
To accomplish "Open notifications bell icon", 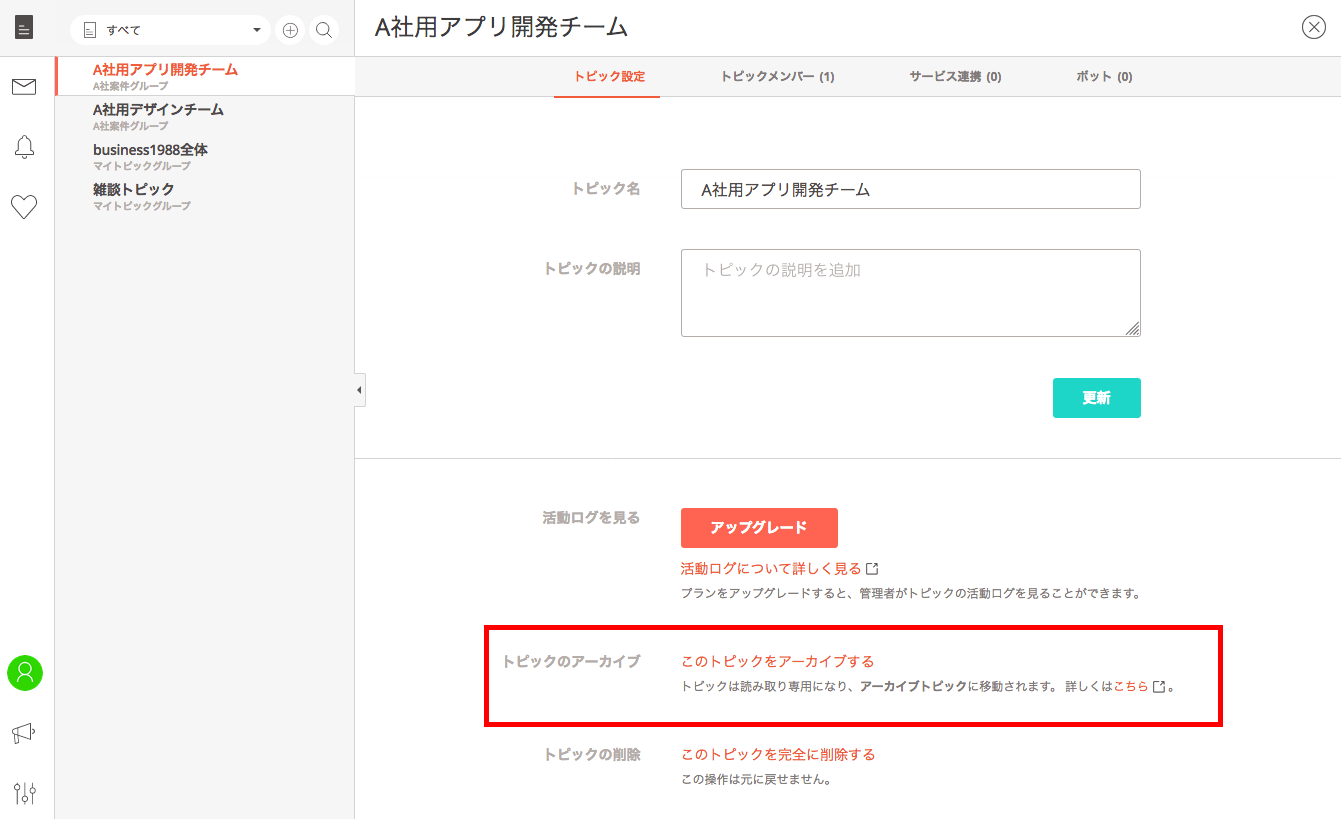I will [x=24, y=147].
